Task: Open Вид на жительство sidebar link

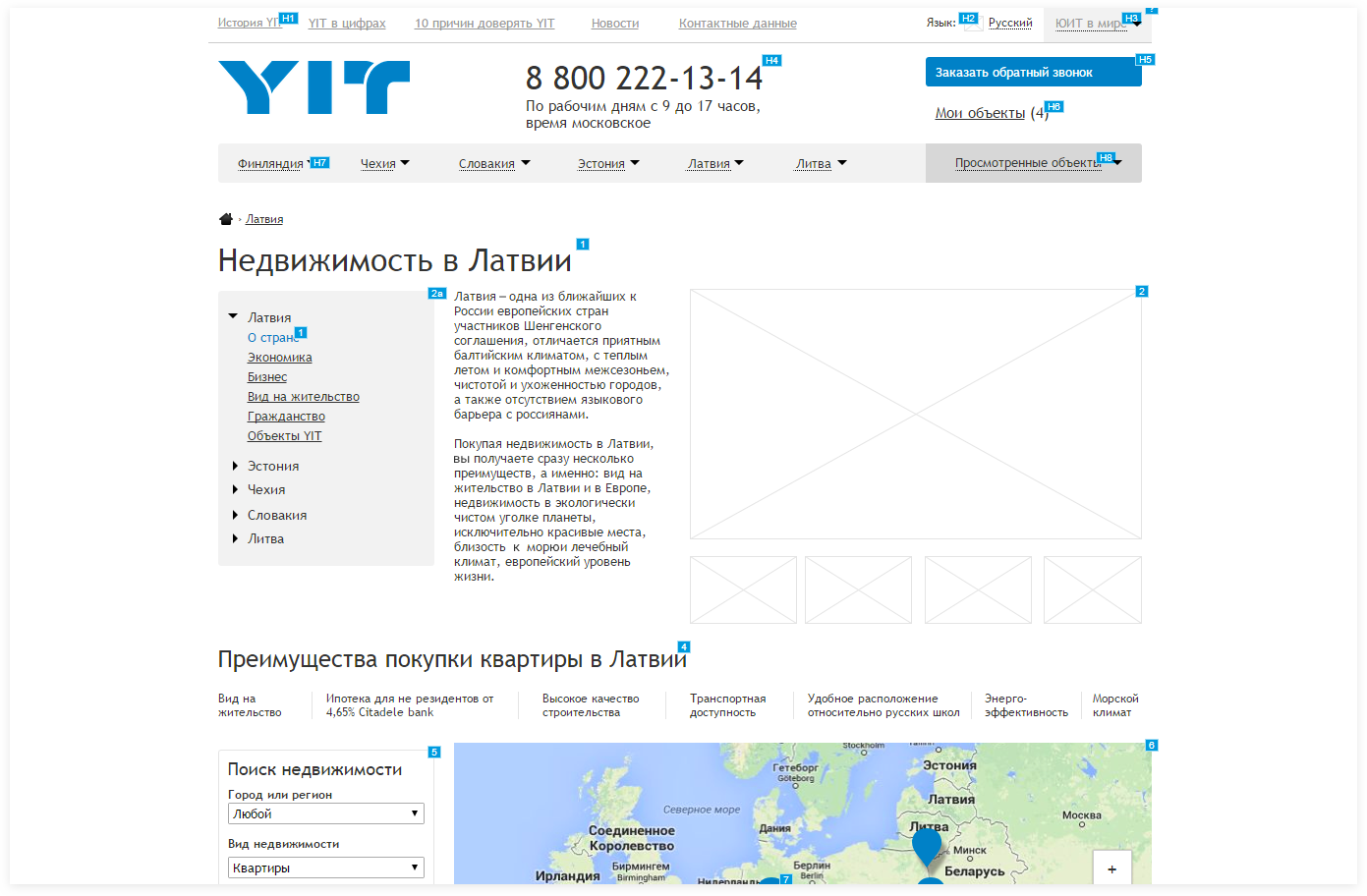Action: 304,397
